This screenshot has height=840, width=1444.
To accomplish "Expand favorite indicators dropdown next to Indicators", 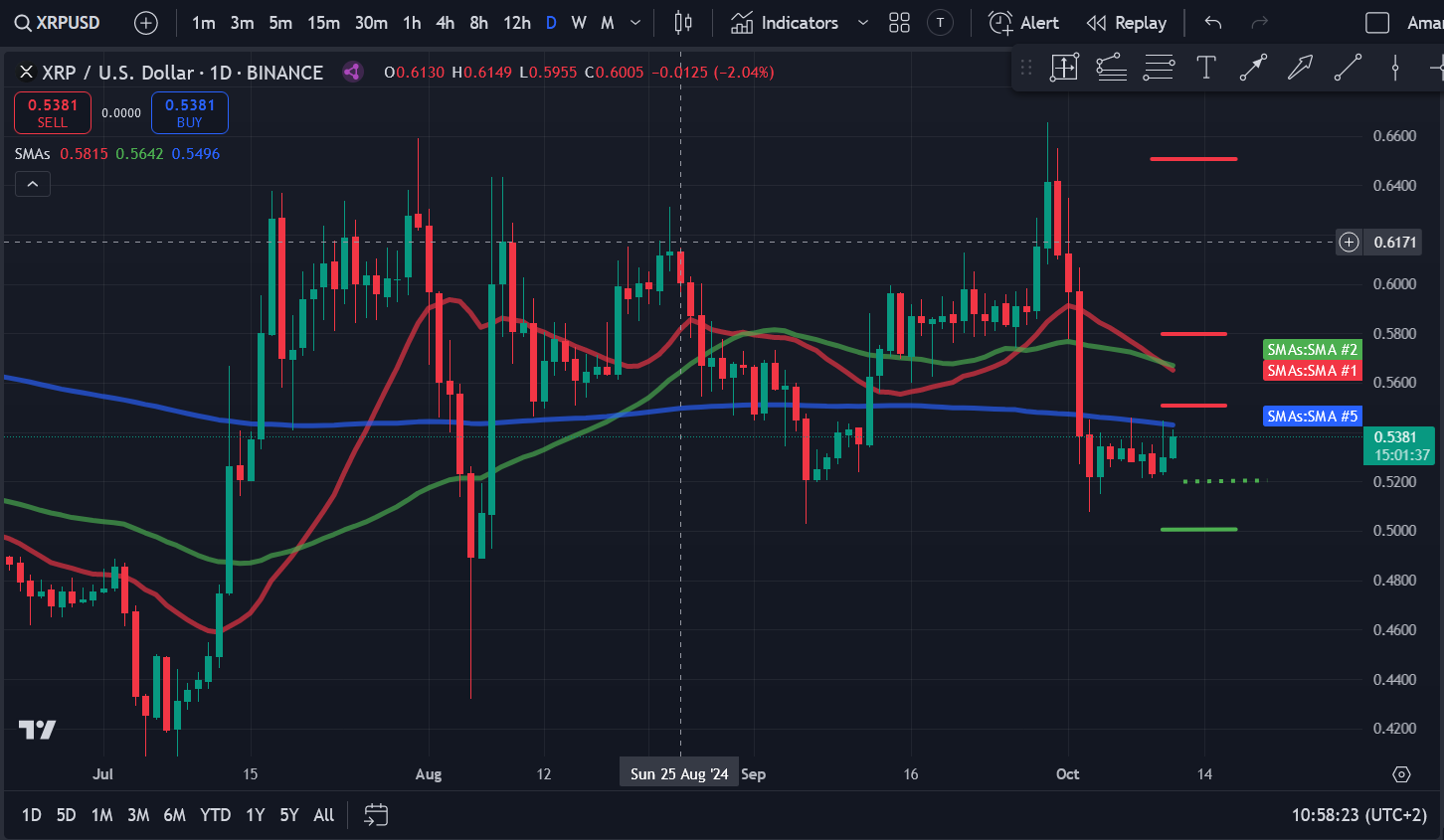I will click(862, 22).
